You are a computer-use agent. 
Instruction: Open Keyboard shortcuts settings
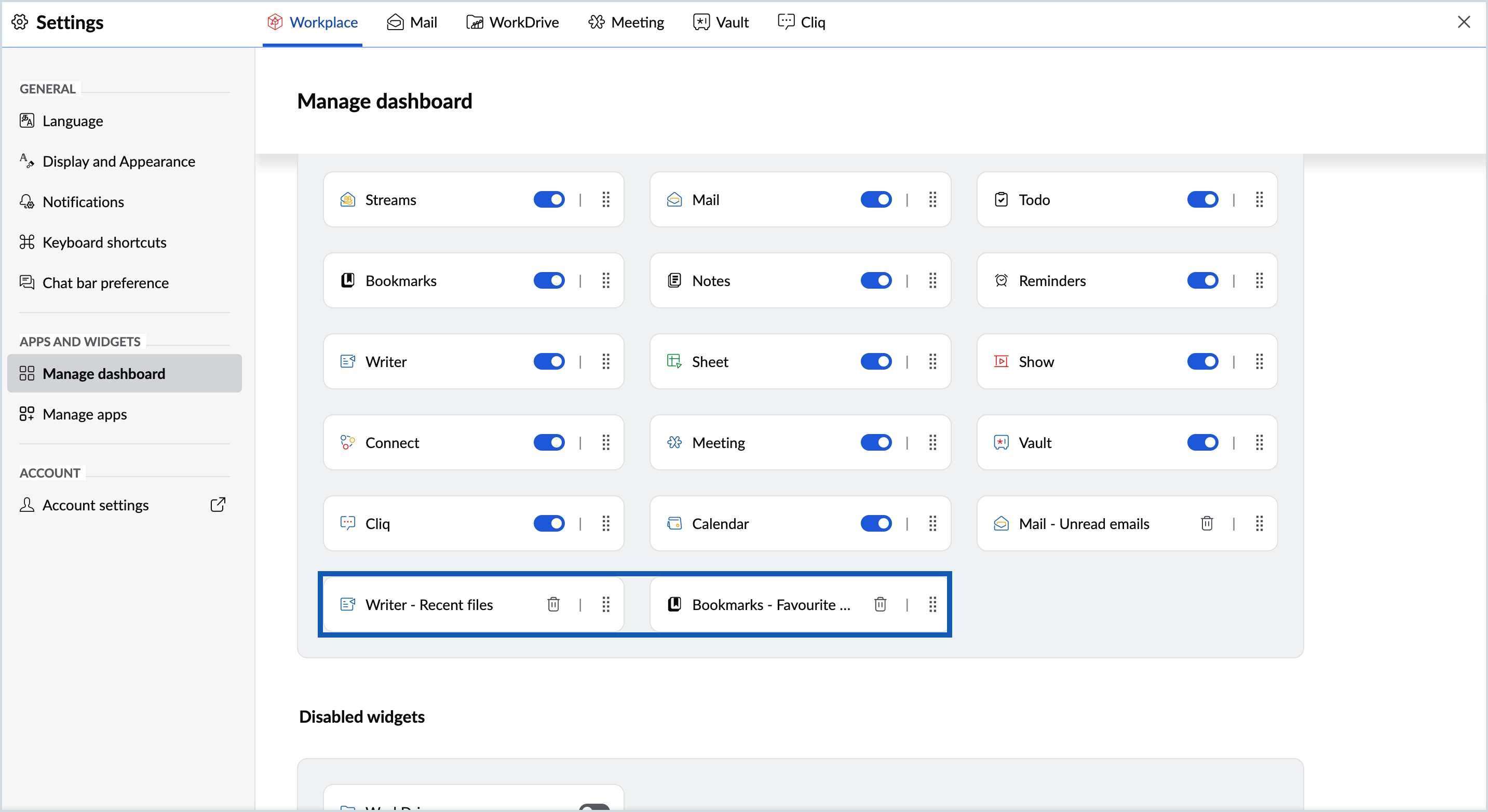pyautogui.click(x=124, y=242)
